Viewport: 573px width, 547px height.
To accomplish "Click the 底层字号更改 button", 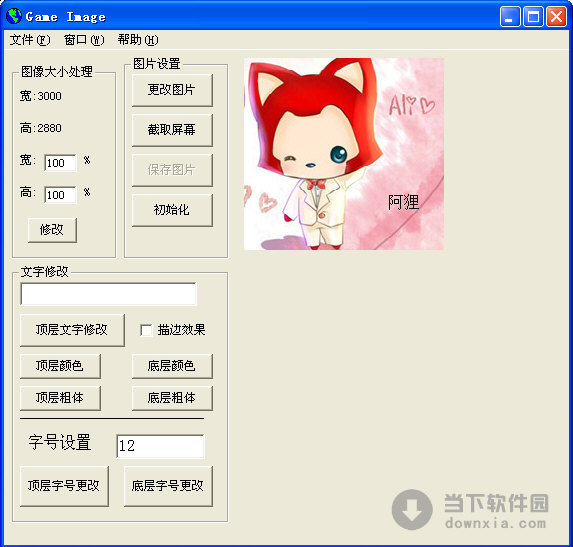I will tap(168, 486).
